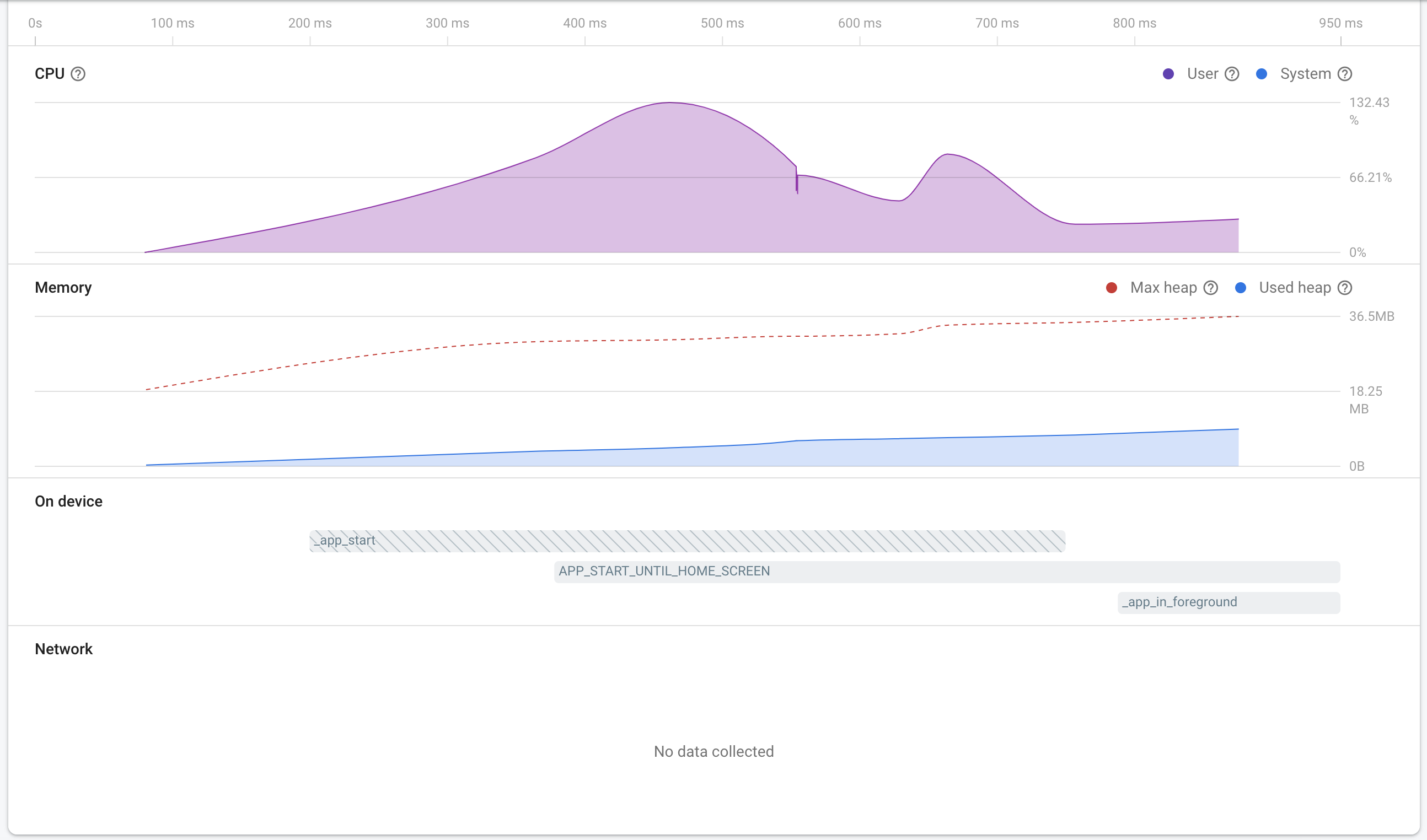Click the 800 ms timeline marker
This screenshot has width=1427, height=840.
(1134, 24)
